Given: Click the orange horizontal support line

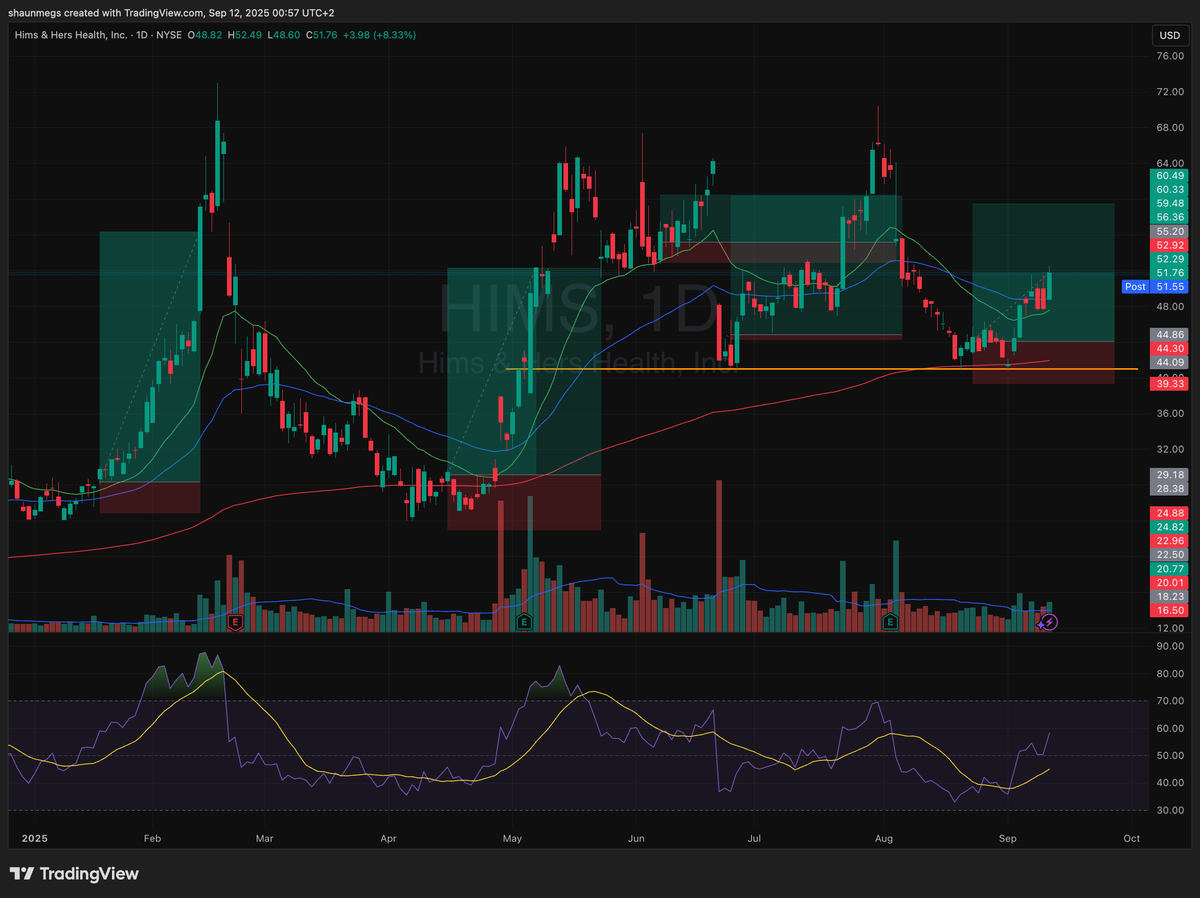Looking at the screenshot, I should tap(820, 369).
